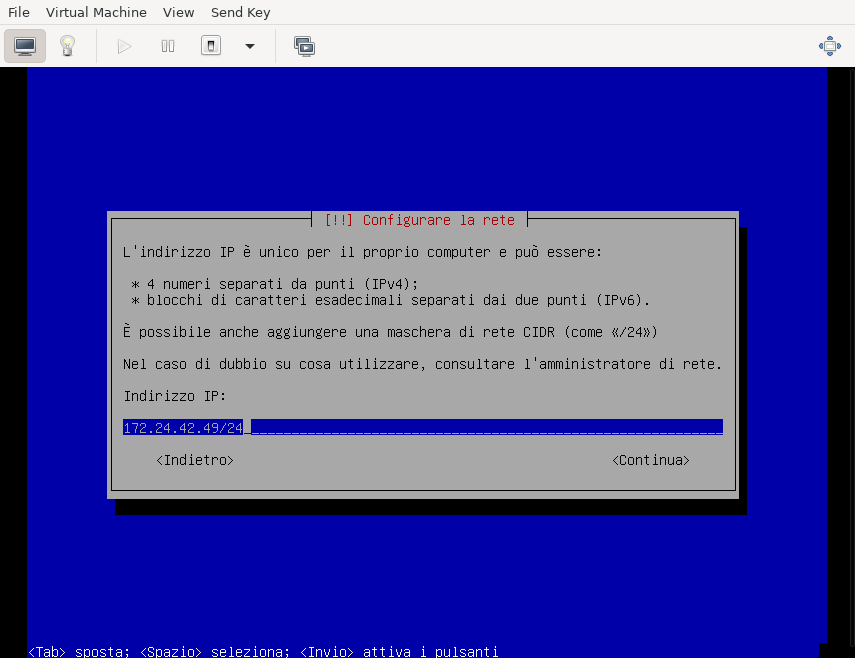This screenshot has width=855, height=658.
Task: Expand the shutdown options dropdown arrow
Action: [250, 46]
